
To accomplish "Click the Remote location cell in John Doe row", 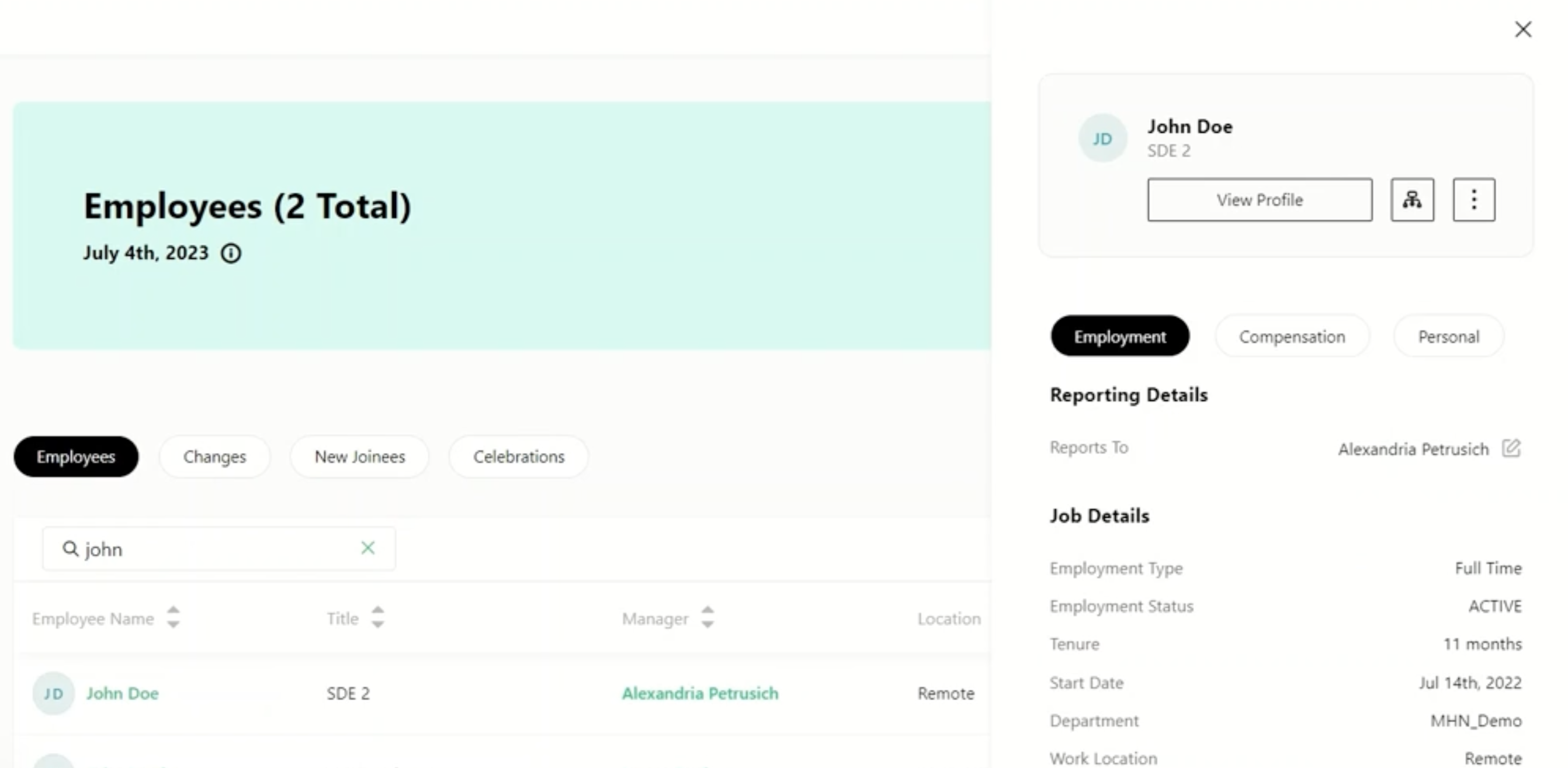I will coord(946,693).
